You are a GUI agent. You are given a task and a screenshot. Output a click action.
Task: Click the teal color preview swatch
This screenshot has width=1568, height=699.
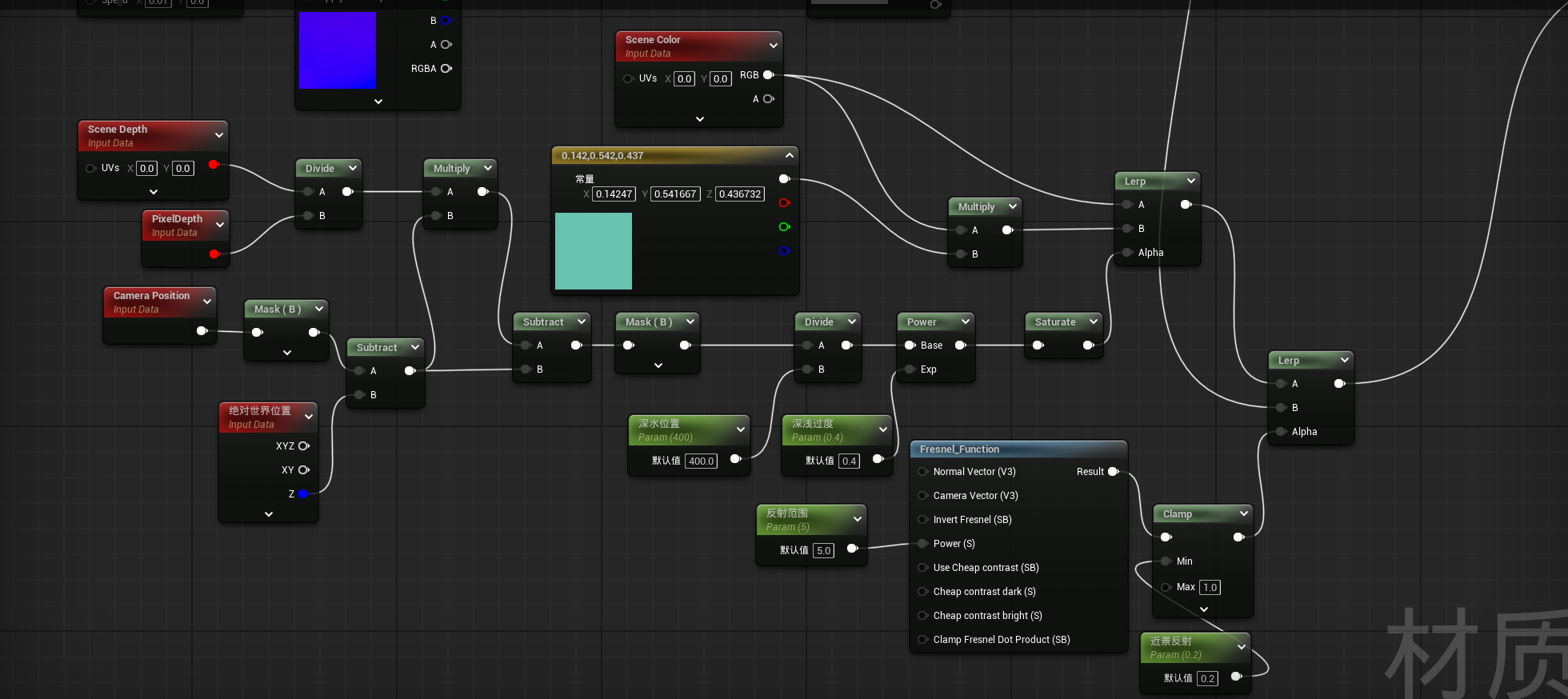click(594, 251)
